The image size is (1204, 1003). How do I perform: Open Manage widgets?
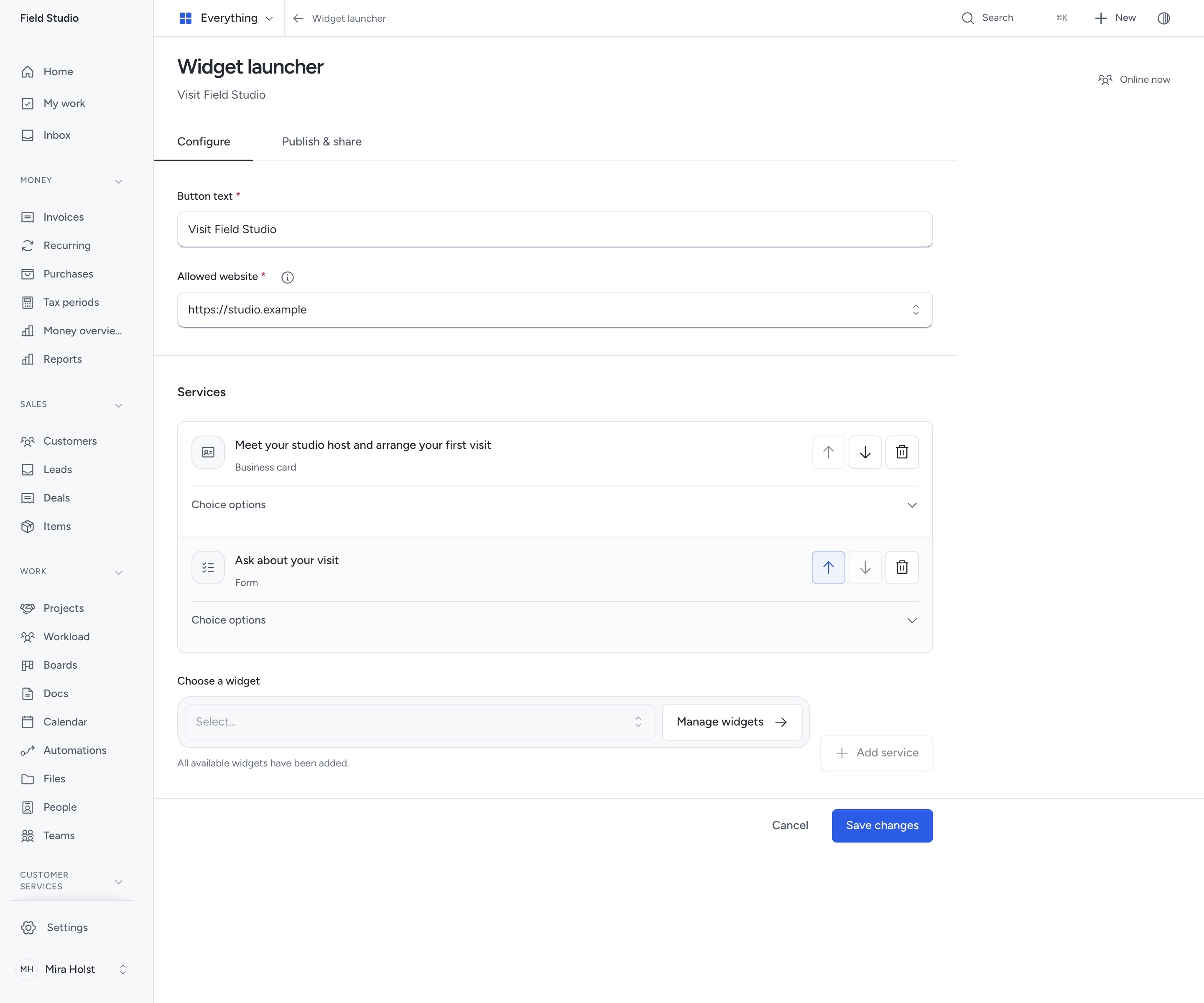click(x=732, y=722)
